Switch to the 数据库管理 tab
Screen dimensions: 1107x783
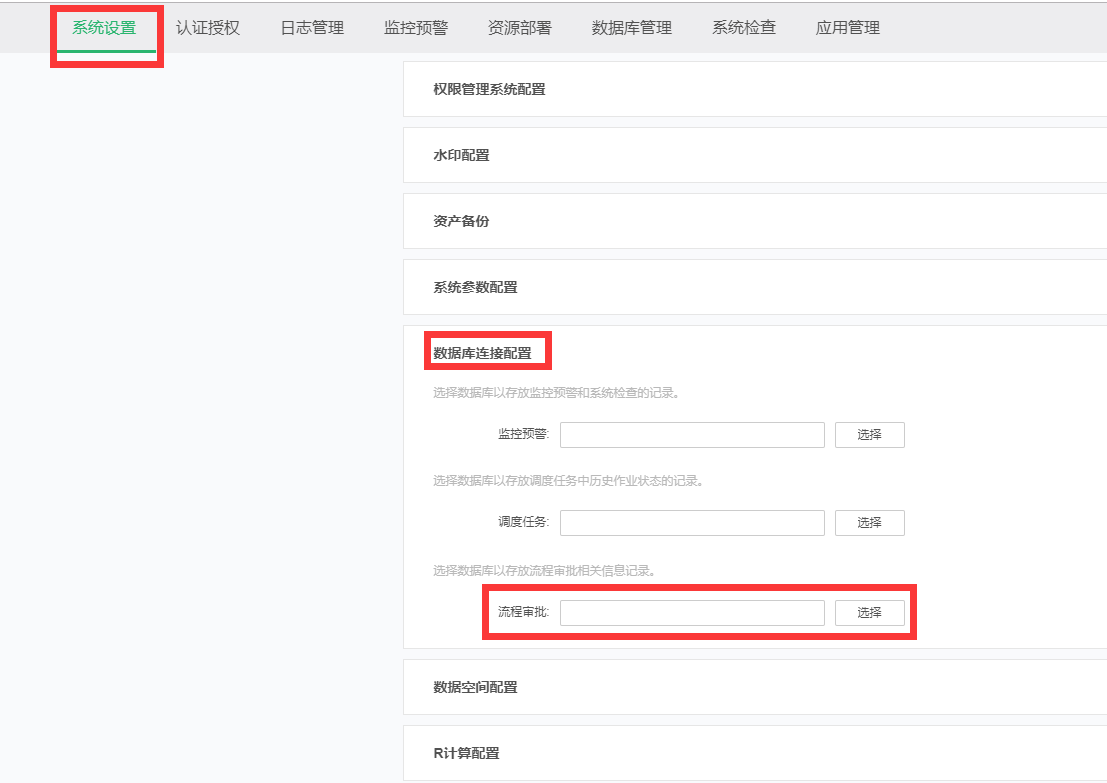(x=632, y=28)
